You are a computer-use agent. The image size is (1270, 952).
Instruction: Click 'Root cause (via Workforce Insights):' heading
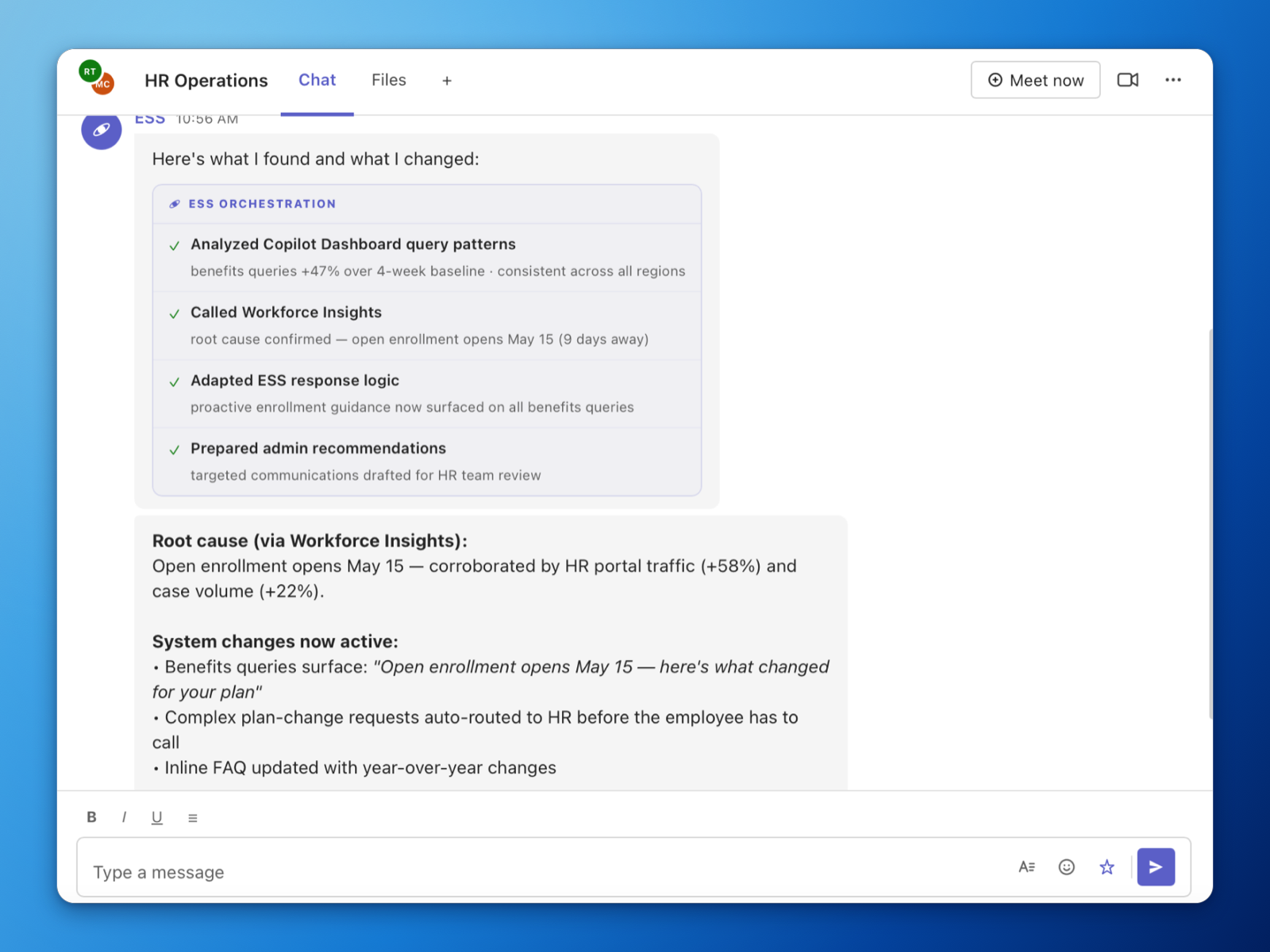tap(310, 541)
